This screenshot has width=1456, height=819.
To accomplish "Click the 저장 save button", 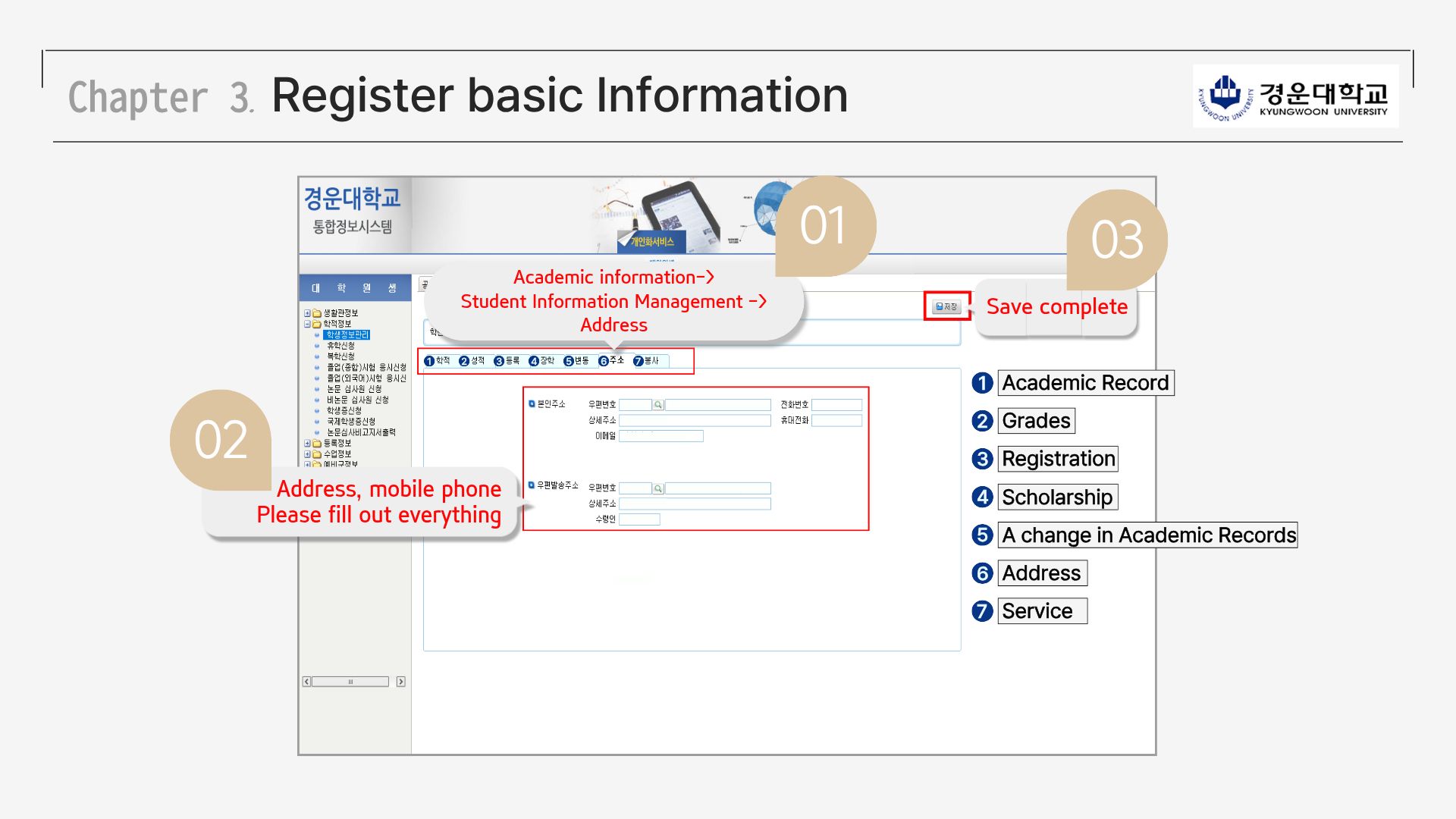I will (x=946, y=306).
